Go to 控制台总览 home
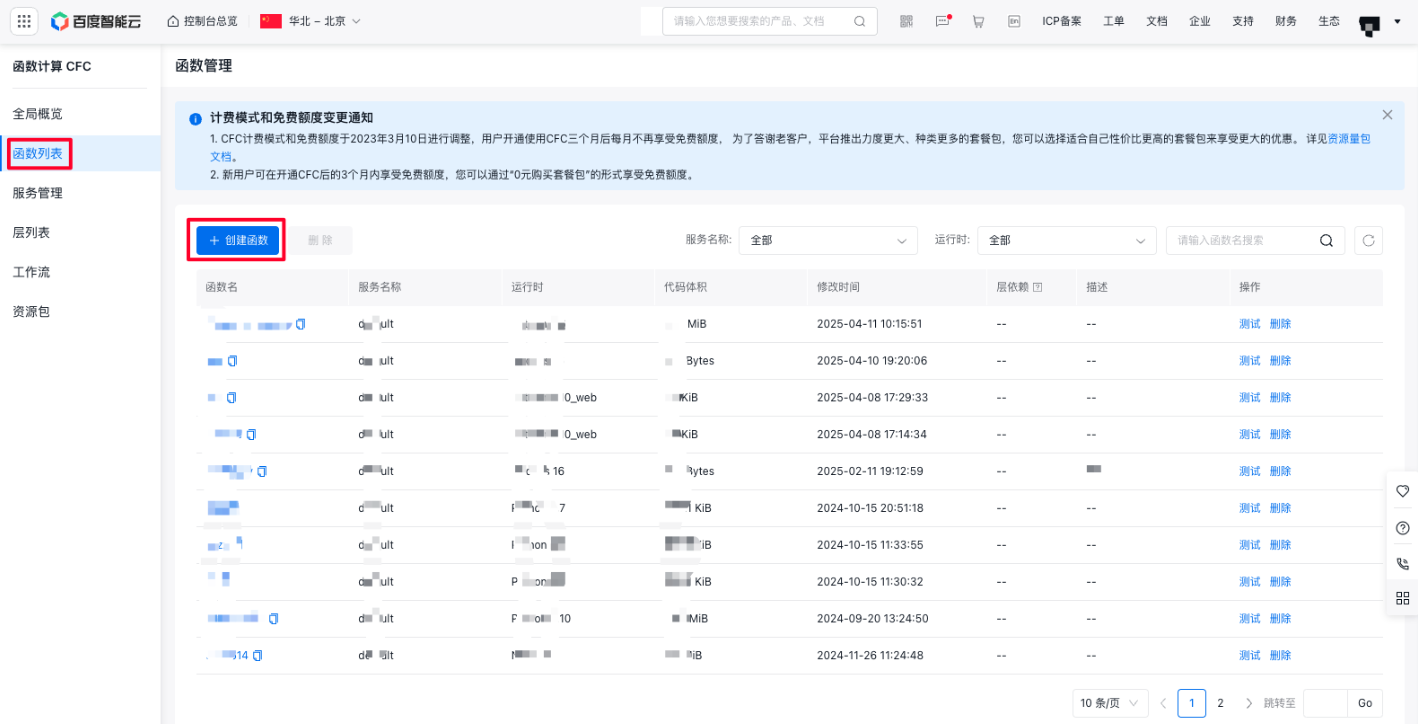The image size is (1418, 724). click(x=202, y=21)
